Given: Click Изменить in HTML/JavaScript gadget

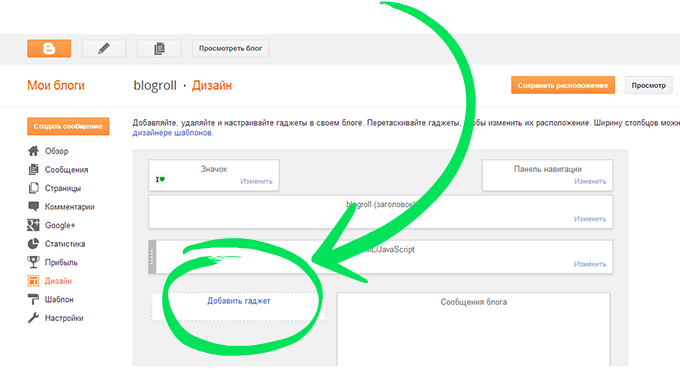Looking at the screenshot, I should tap(590, 264).
